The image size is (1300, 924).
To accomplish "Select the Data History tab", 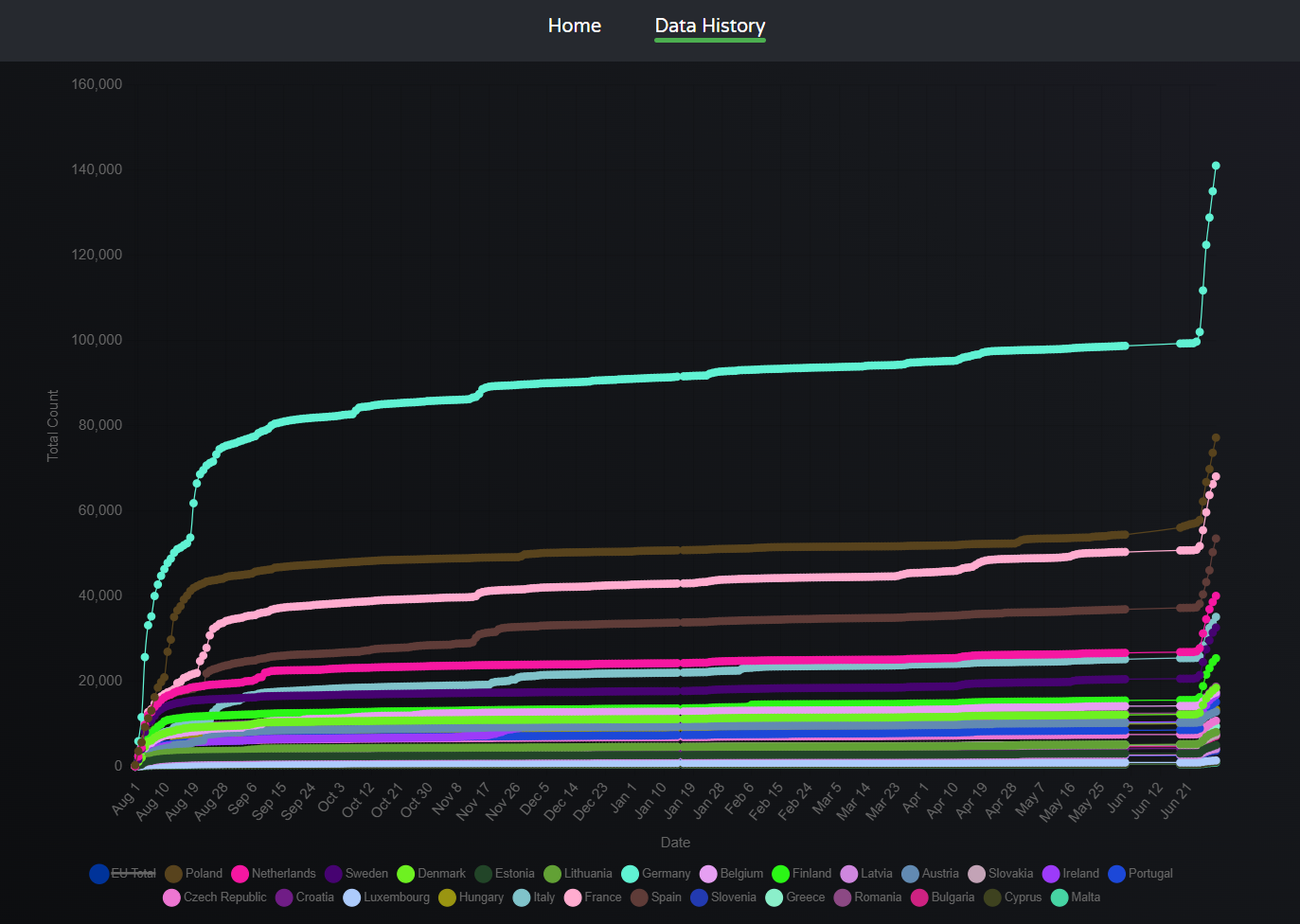I will [x=710, y=26].
